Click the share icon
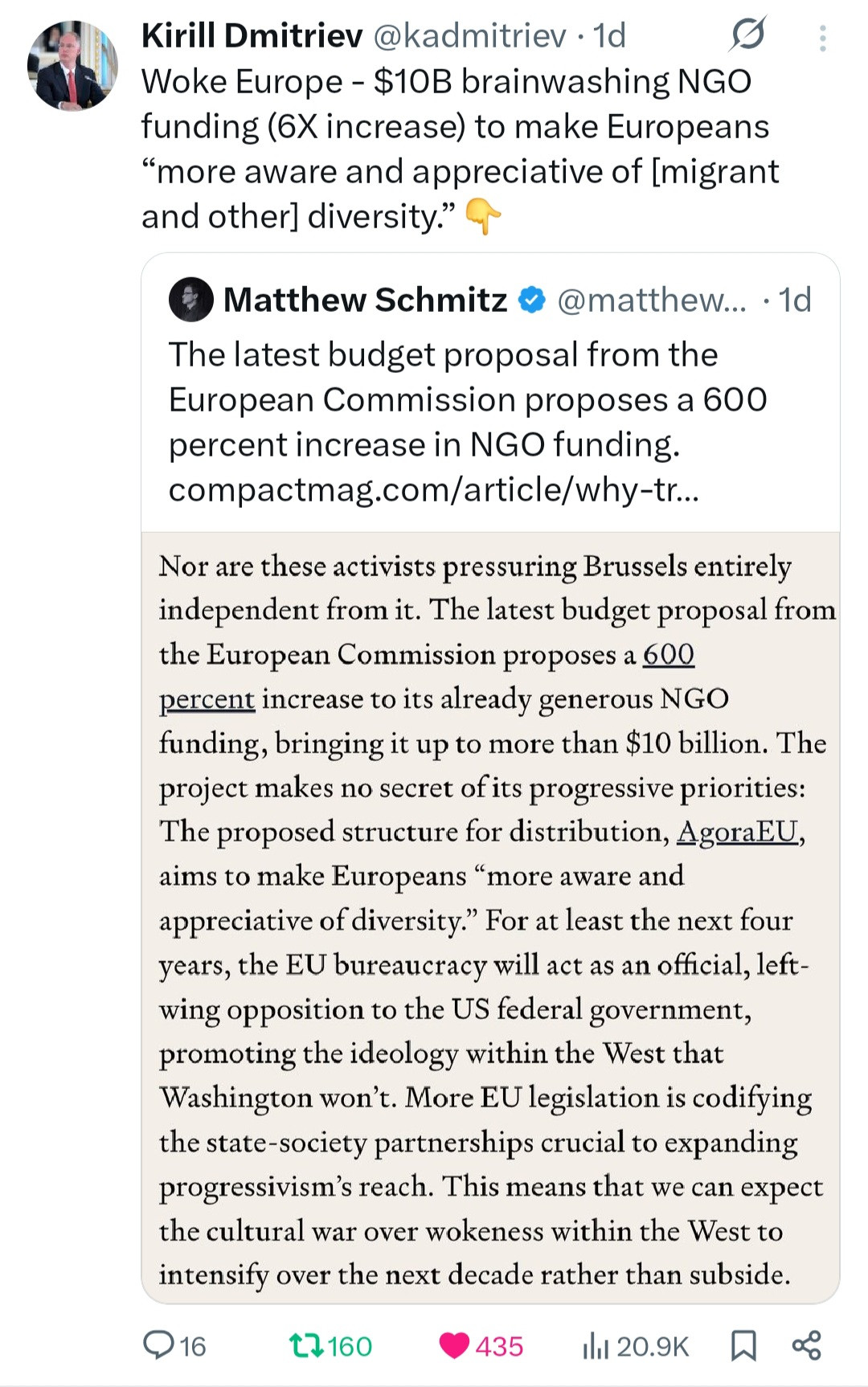The width and height of the screenshot is (868, 1387). pos(806,1345)
